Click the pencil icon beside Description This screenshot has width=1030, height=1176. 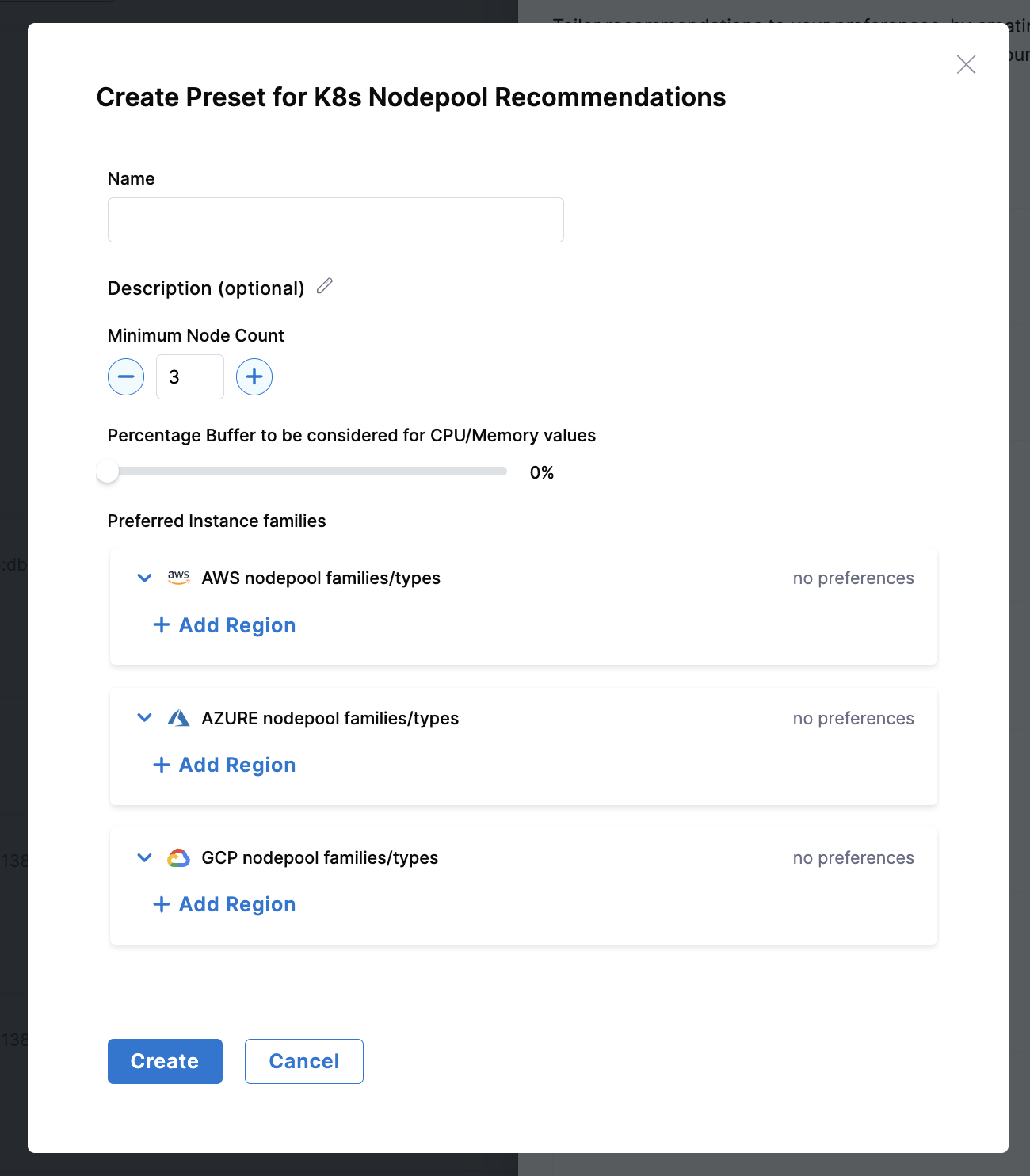pos(325,286)
